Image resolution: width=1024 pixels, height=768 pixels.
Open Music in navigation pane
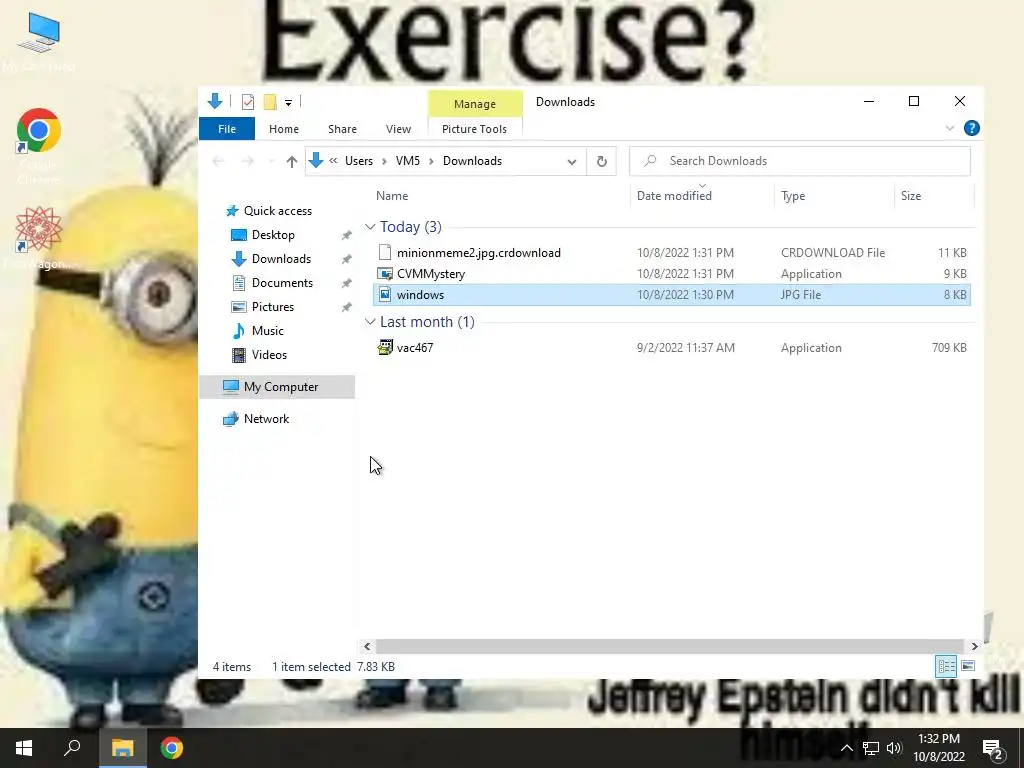pos(267,331)
